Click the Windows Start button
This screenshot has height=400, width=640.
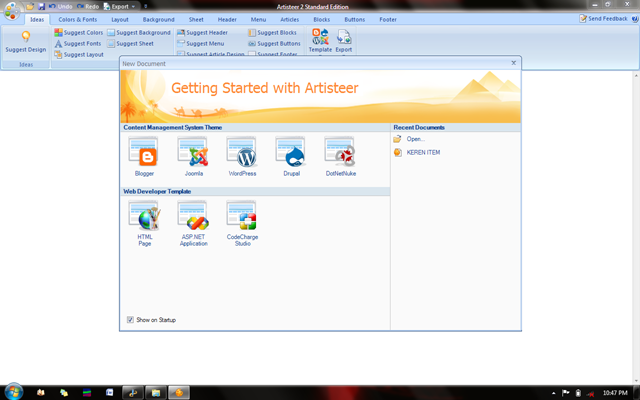pyautogui.click(x=13, y=392)
